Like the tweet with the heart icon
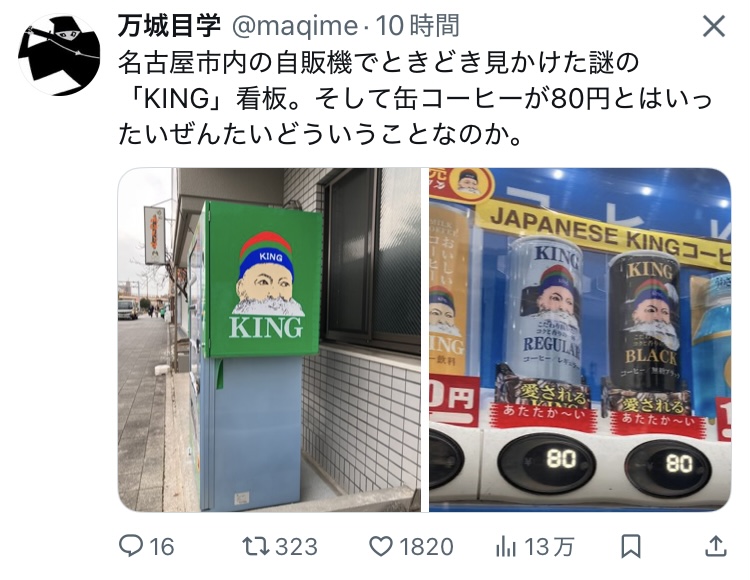 pyautogui.click(x=381, y=546)
